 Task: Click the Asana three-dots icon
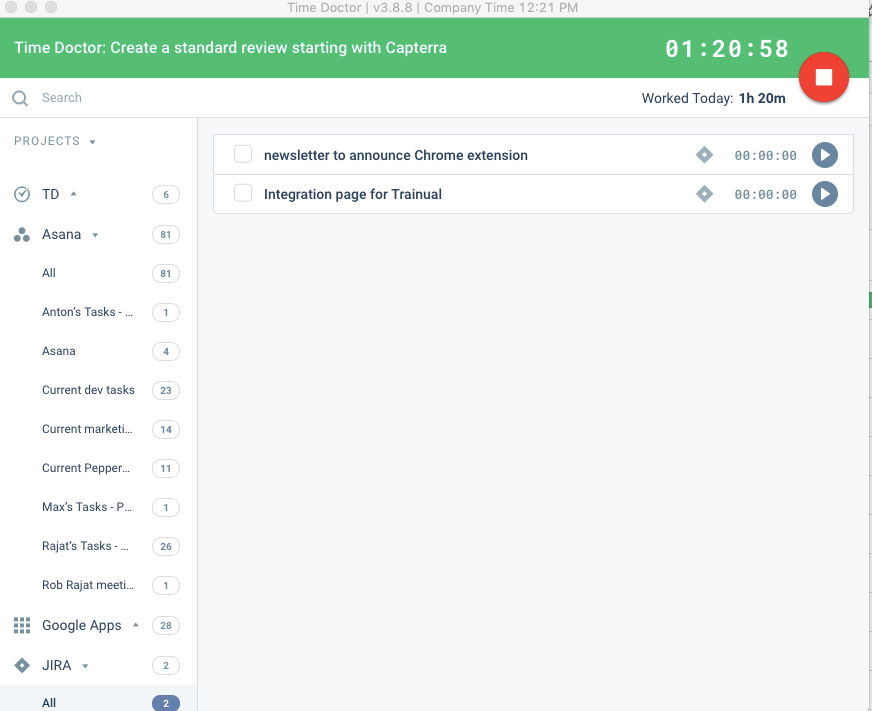(22, 235)
